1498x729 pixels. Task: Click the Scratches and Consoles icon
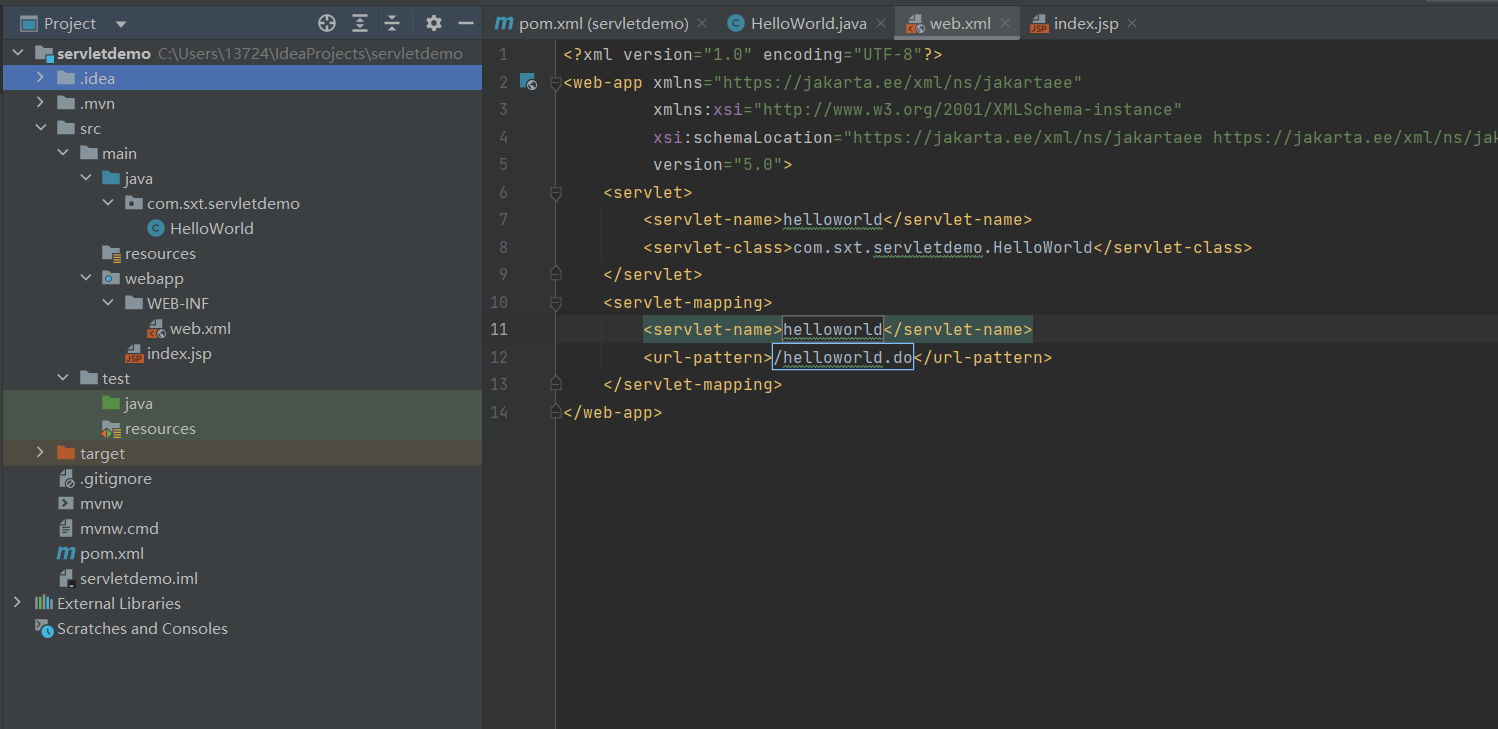click(x=44, y=628)
